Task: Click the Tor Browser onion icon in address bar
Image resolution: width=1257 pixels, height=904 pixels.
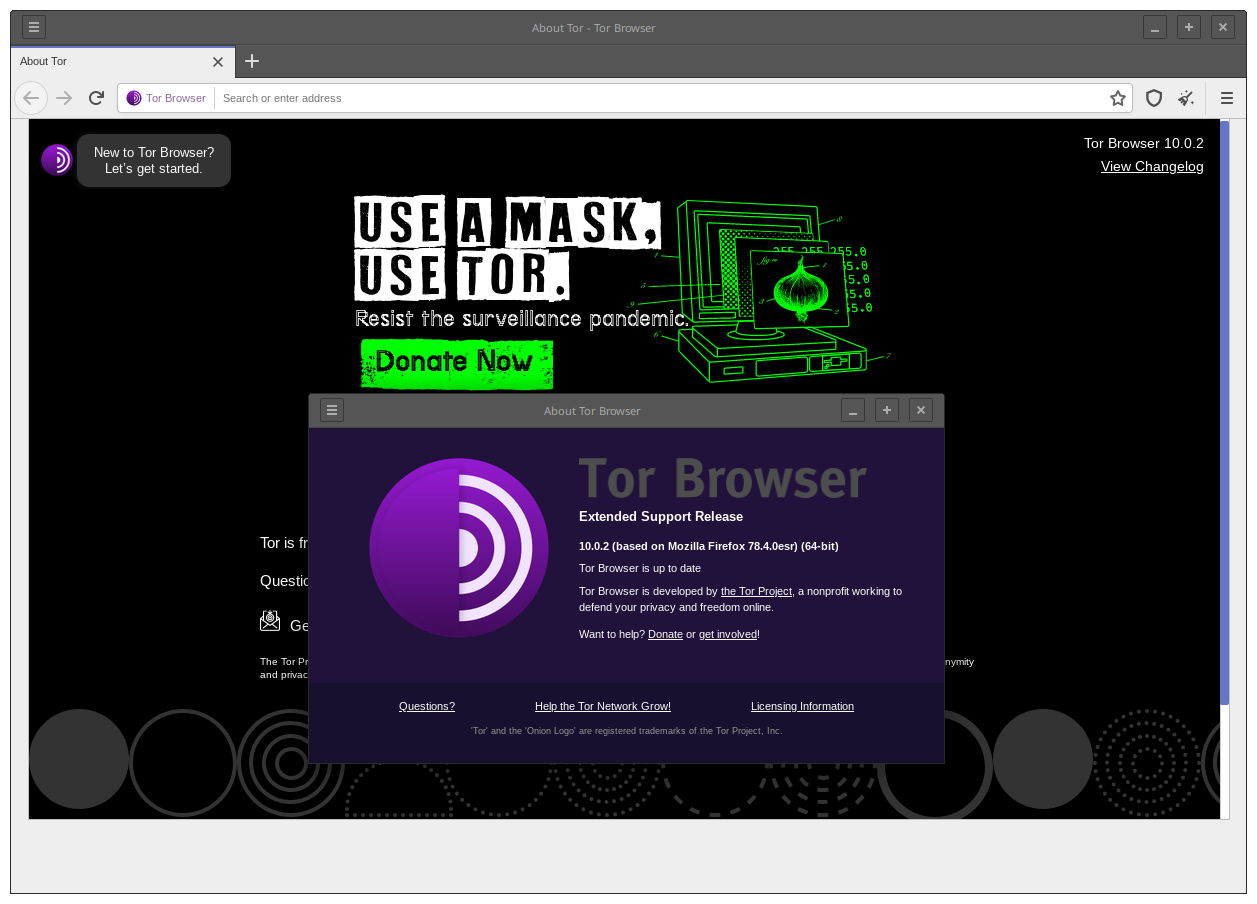Action: (134, 97)
